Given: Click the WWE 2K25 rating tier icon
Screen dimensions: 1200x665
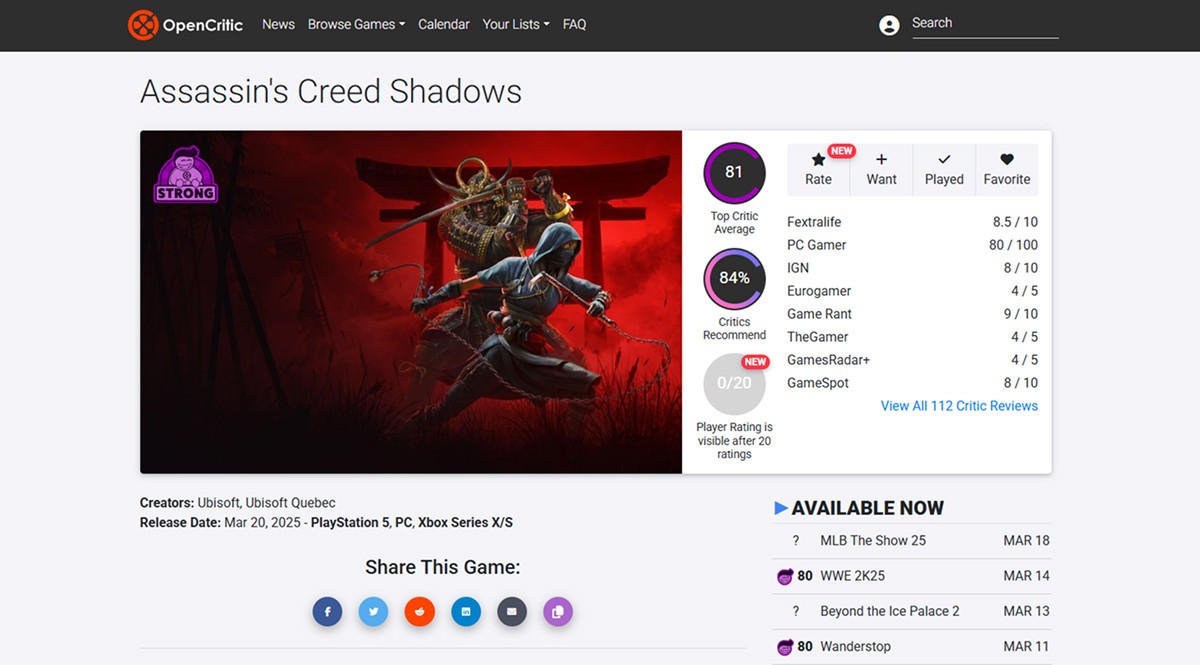Looking at the screenshot, I should coord(785,576).
